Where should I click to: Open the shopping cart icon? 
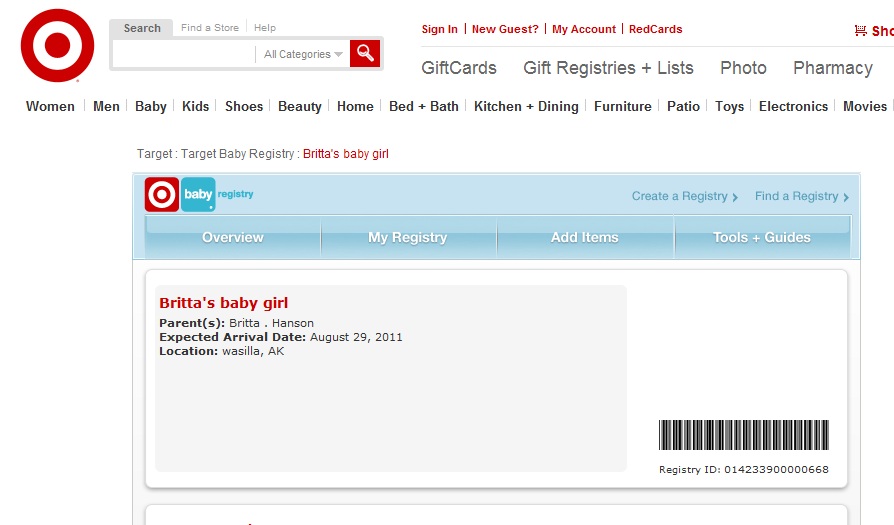(860, 31)
